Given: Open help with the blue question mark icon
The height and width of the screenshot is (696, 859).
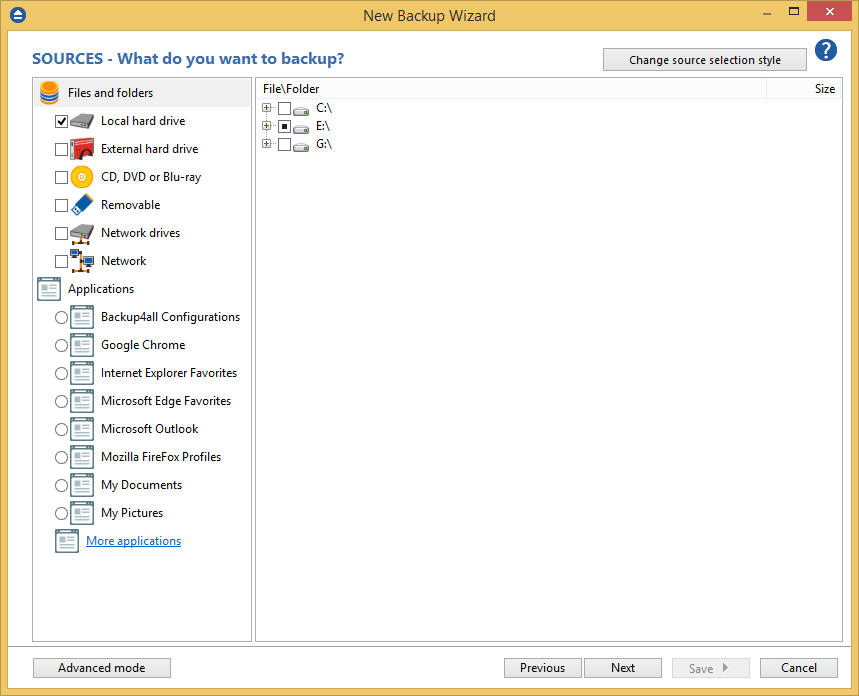Looking at the screenshot, I should (826, 50).
